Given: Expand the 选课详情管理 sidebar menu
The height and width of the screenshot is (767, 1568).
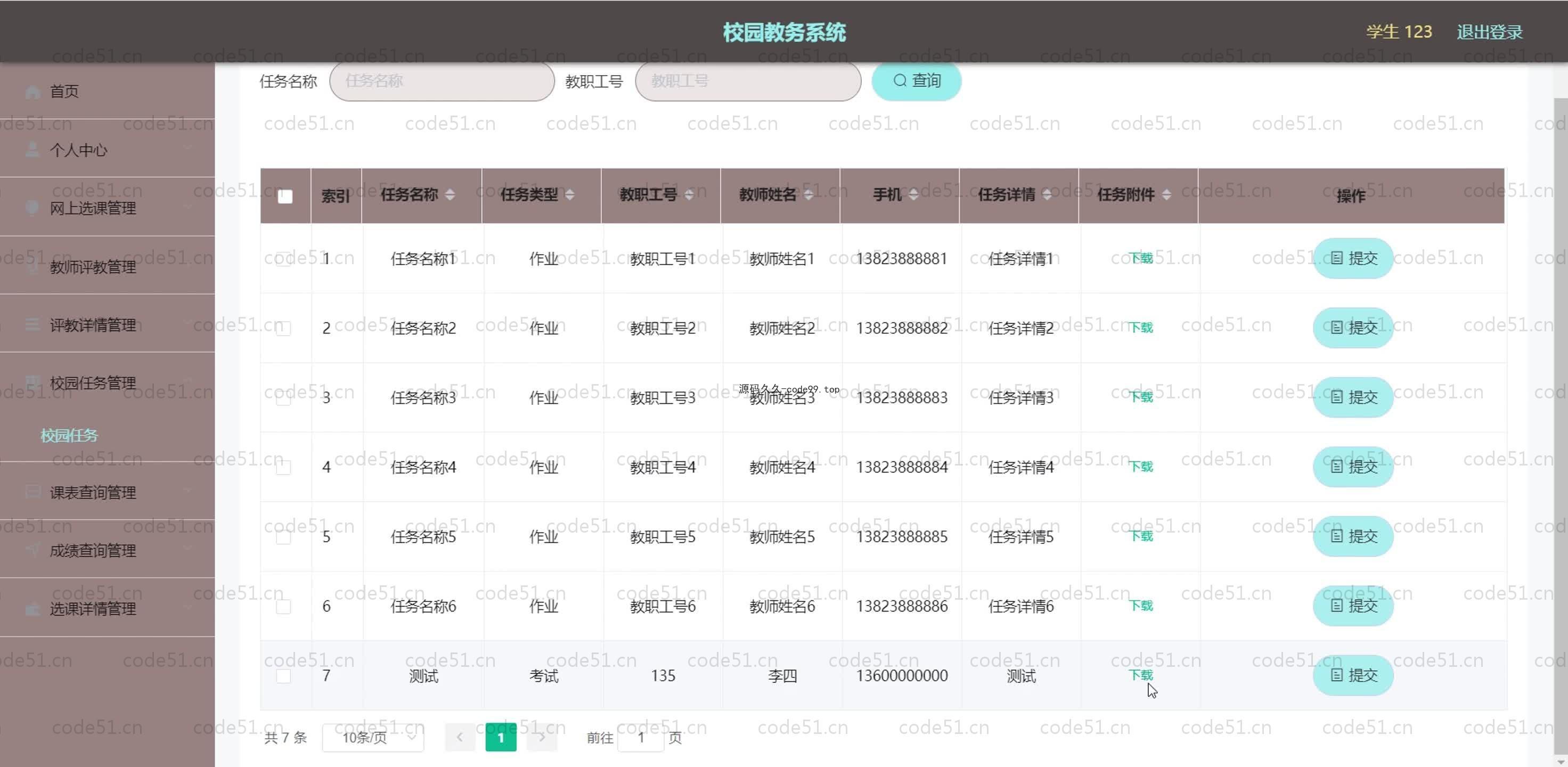Looking at the screenshot, I should pos(107,608).
